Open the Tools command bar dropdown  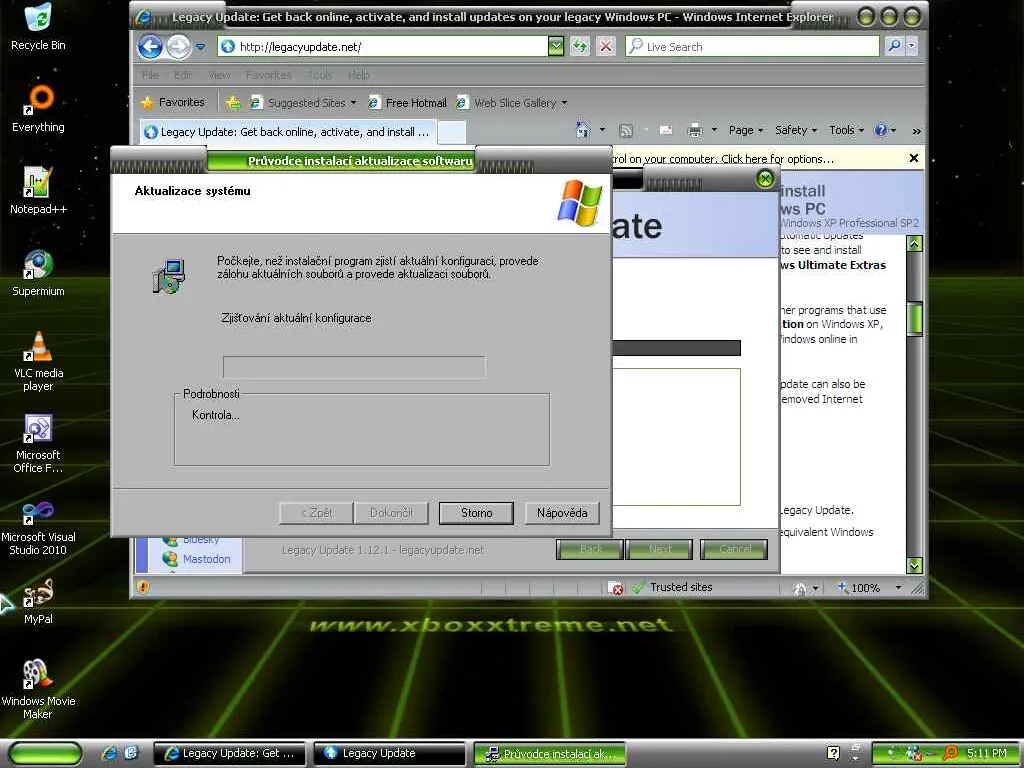846,130
